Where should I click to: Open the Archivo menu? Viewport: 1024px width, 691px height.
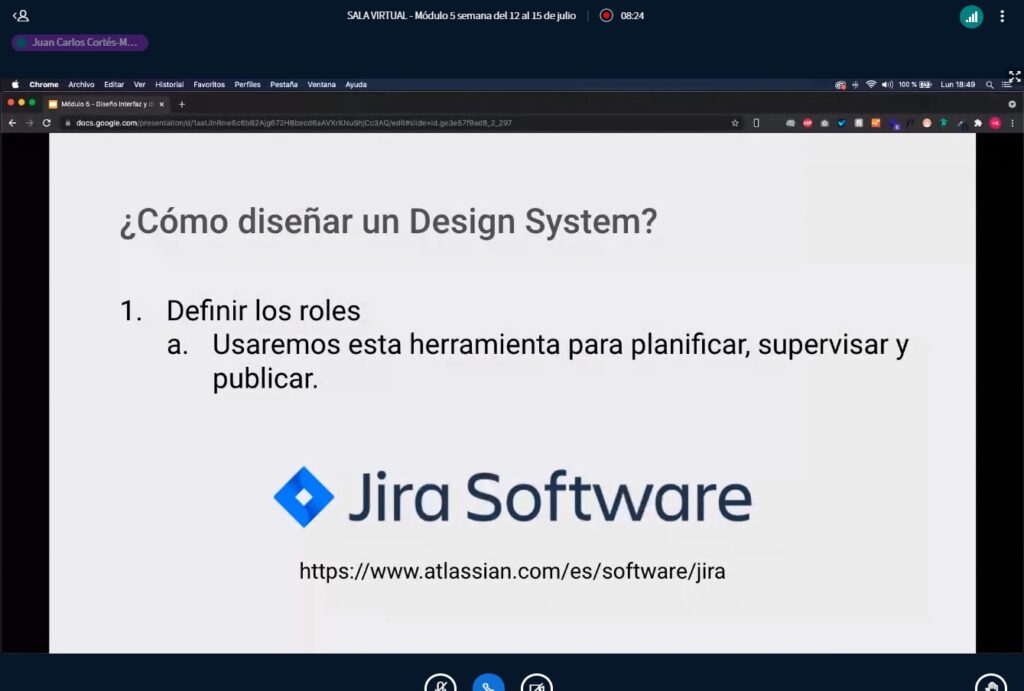pyautogui.click(x=81, y=84)
